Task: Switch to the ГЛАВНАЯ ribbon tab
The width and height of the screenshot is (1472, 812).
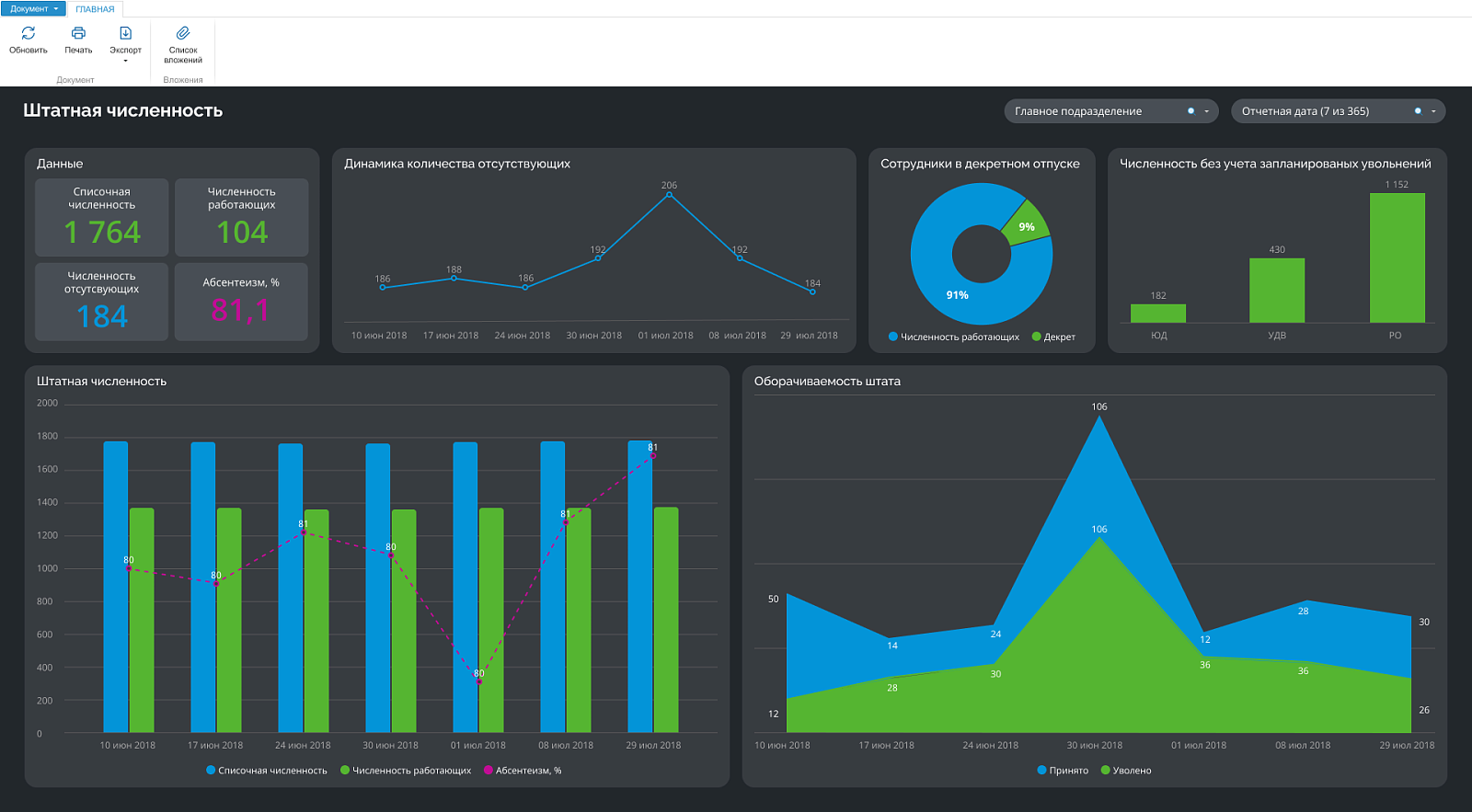Action: [95, 9]
